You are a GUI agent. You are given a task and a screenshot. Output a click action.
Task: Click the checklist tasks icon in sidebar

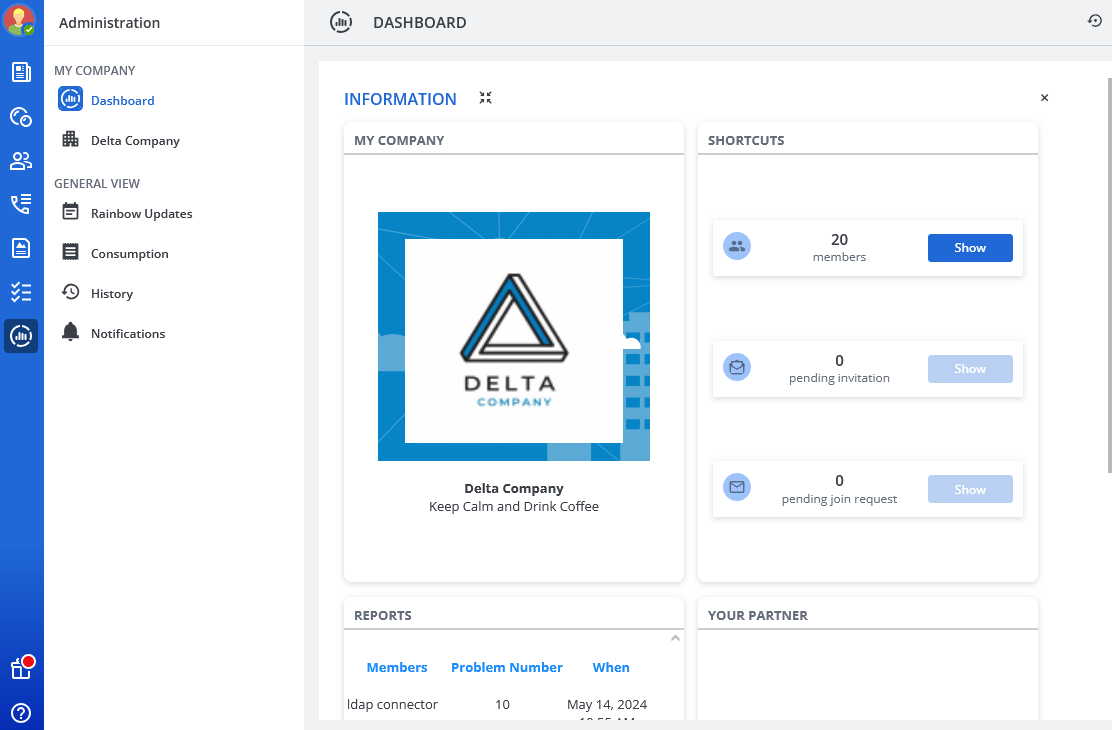point(21,292)
